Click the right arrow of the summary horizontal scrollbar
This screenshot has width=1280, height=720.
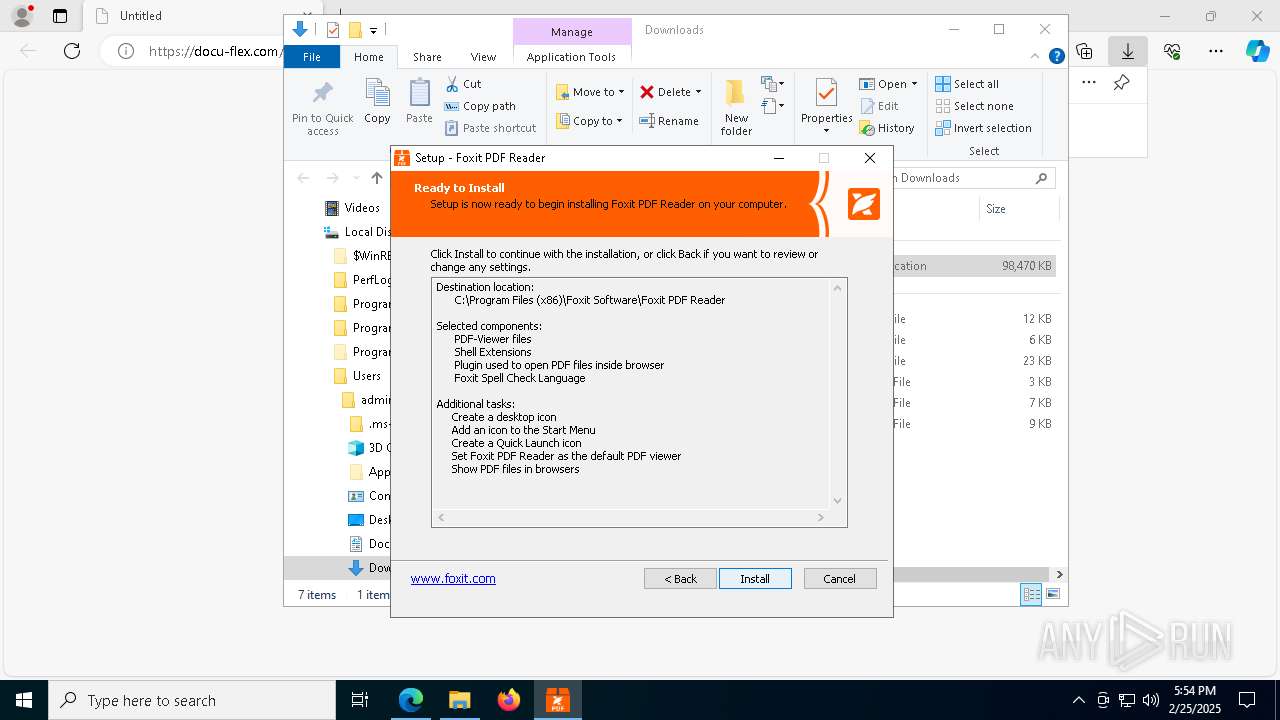tap(821, 518)
